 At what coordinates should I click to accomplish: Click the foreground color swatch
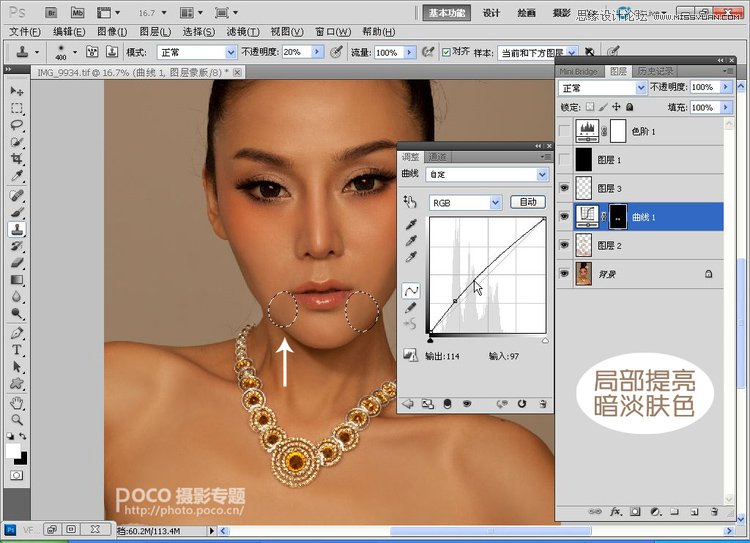13,450
